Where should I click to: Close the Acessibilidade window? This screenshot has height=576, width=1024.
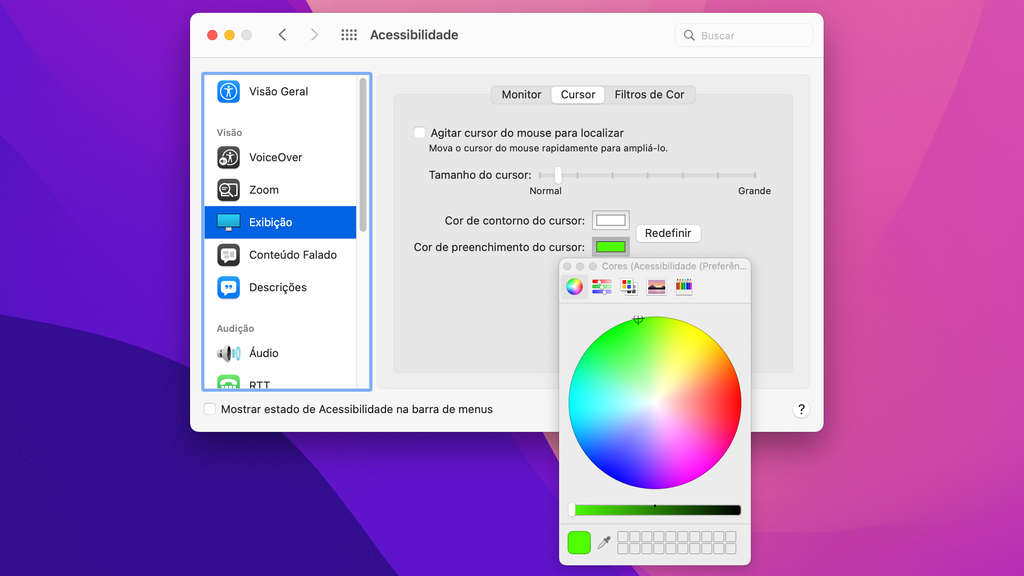point(212,35)
